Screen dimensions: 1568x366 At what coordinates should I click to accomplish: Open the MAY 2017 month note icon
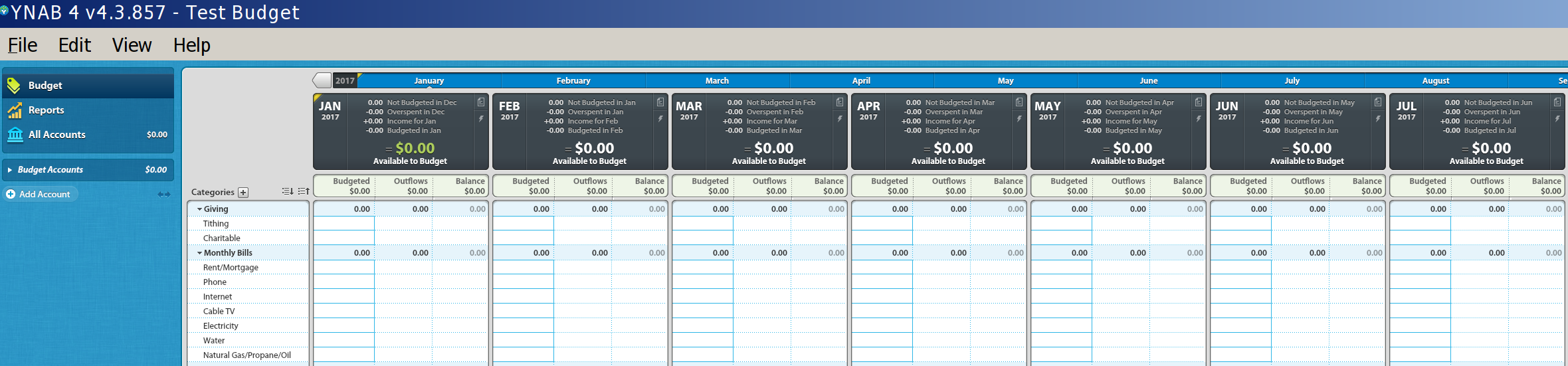click(1199, 102)
